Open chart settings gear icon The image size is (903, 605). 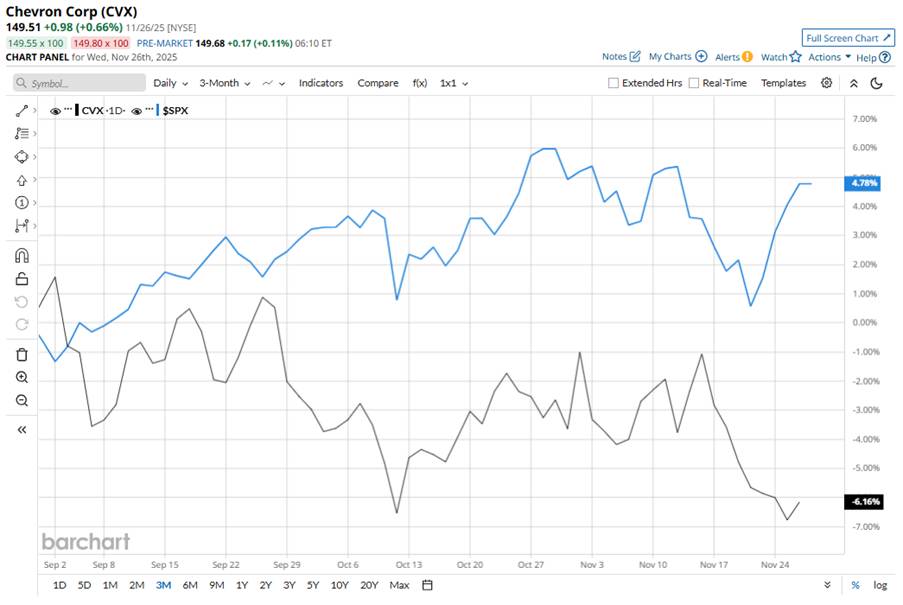(826, 83)
